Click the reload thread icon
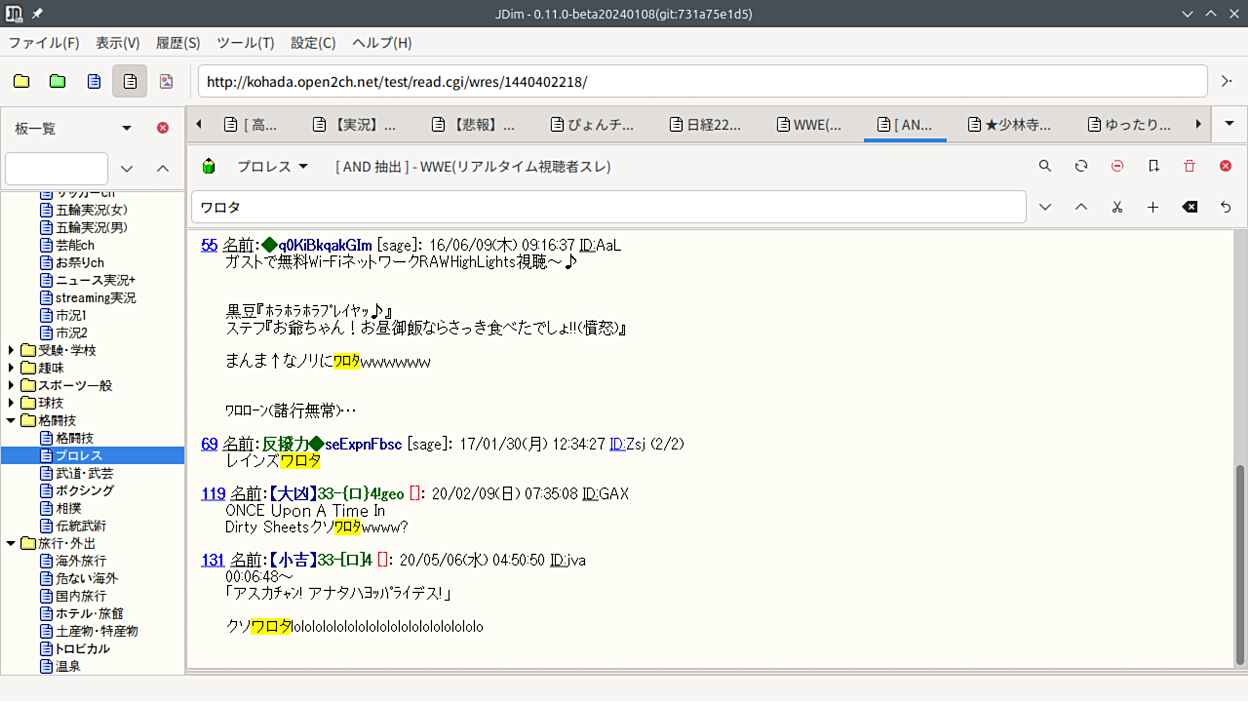Screen dimensions: 1248x702 [1081, 166]
